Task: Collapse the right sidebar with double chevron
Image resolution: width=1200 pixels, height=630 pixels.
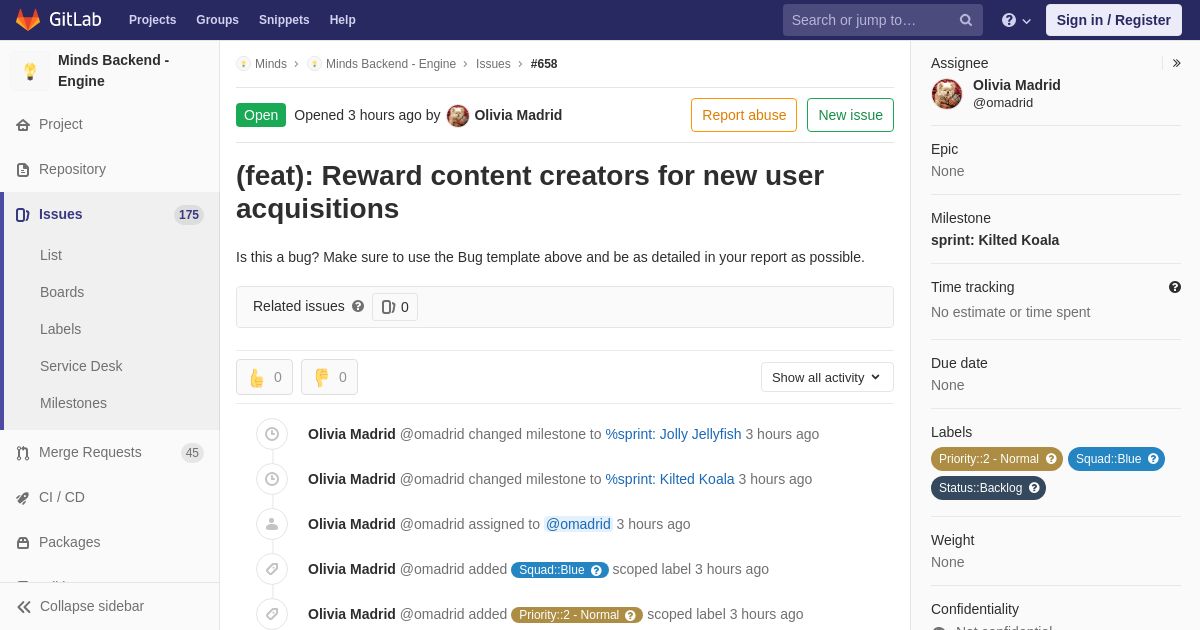Action: tap(1176, 63)
